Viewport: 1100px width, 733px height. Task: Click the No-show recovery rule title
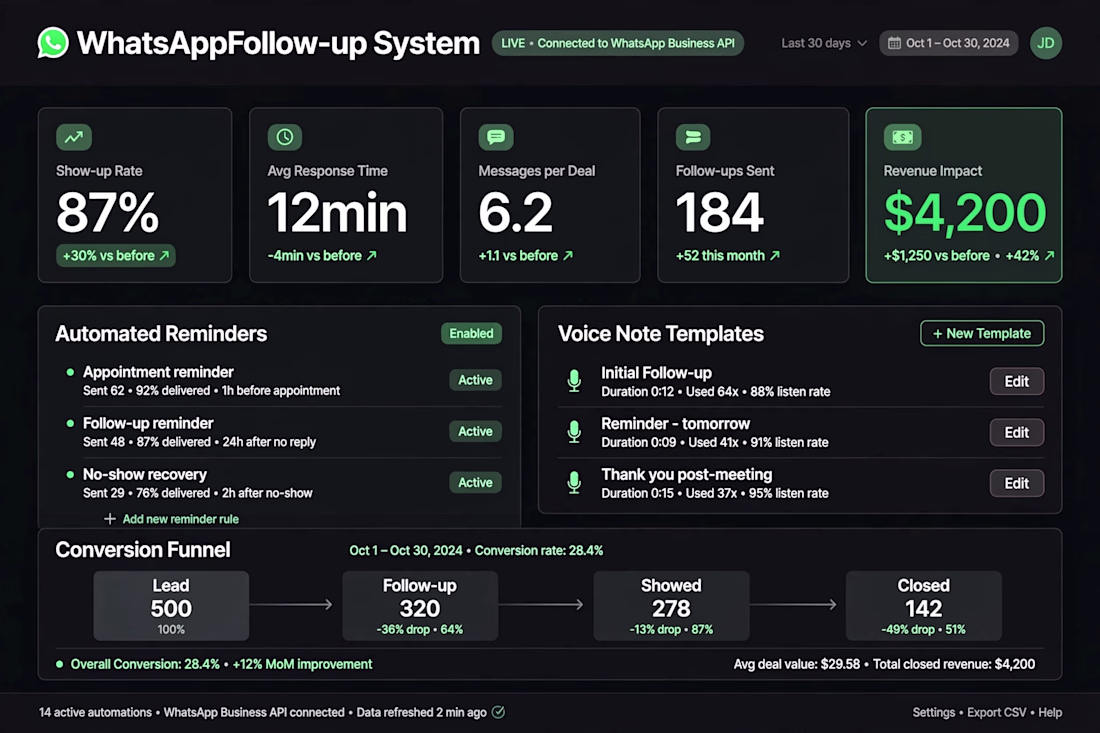[145, 474]
